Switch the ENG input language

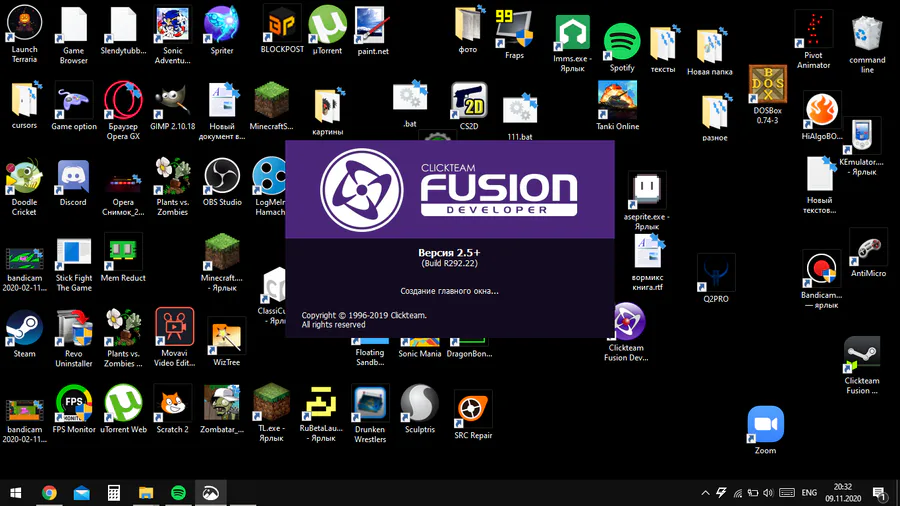pyautogui.click(x=809, y=493)
